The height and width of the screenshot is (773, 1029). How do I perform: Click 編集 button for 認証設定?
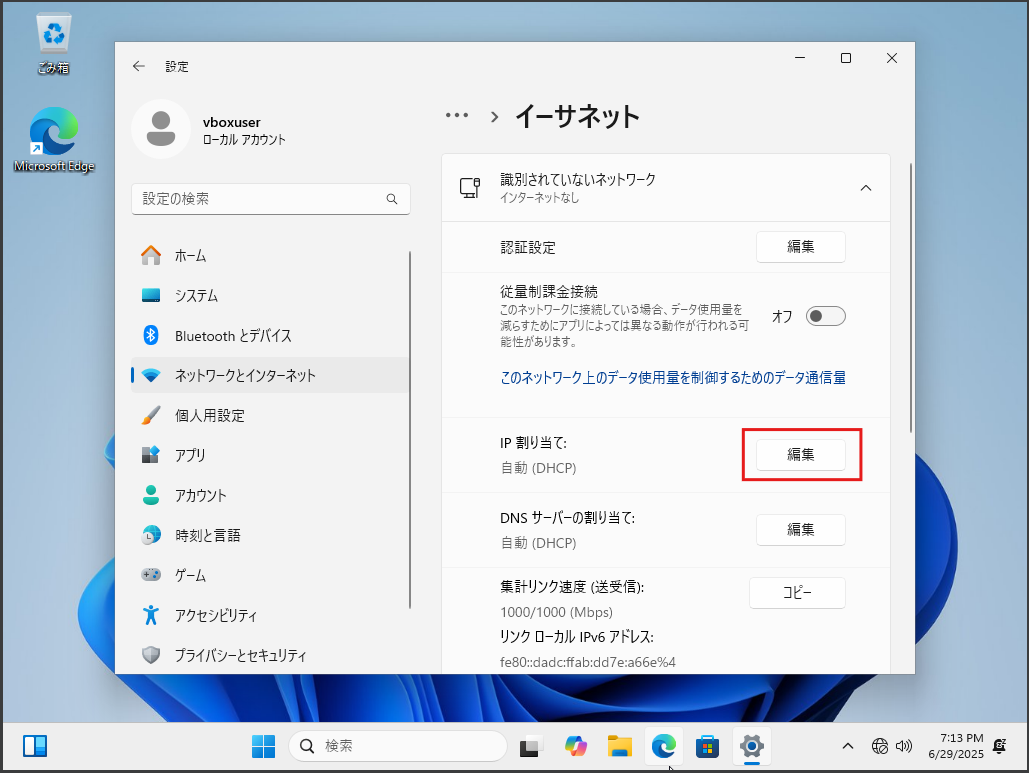pyautogui.click(x=801, y=247)
